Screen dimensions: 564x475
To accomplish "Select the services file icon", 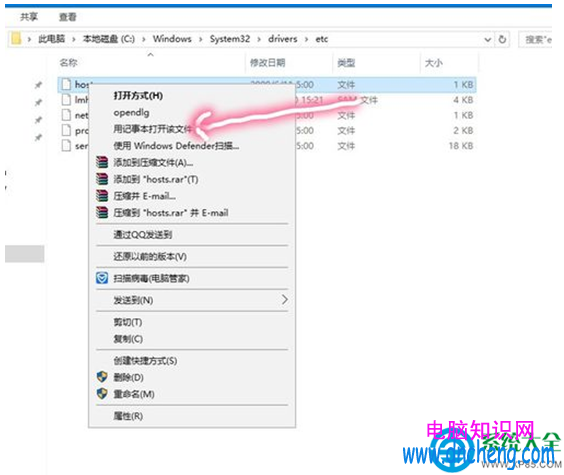I will 66,146.
